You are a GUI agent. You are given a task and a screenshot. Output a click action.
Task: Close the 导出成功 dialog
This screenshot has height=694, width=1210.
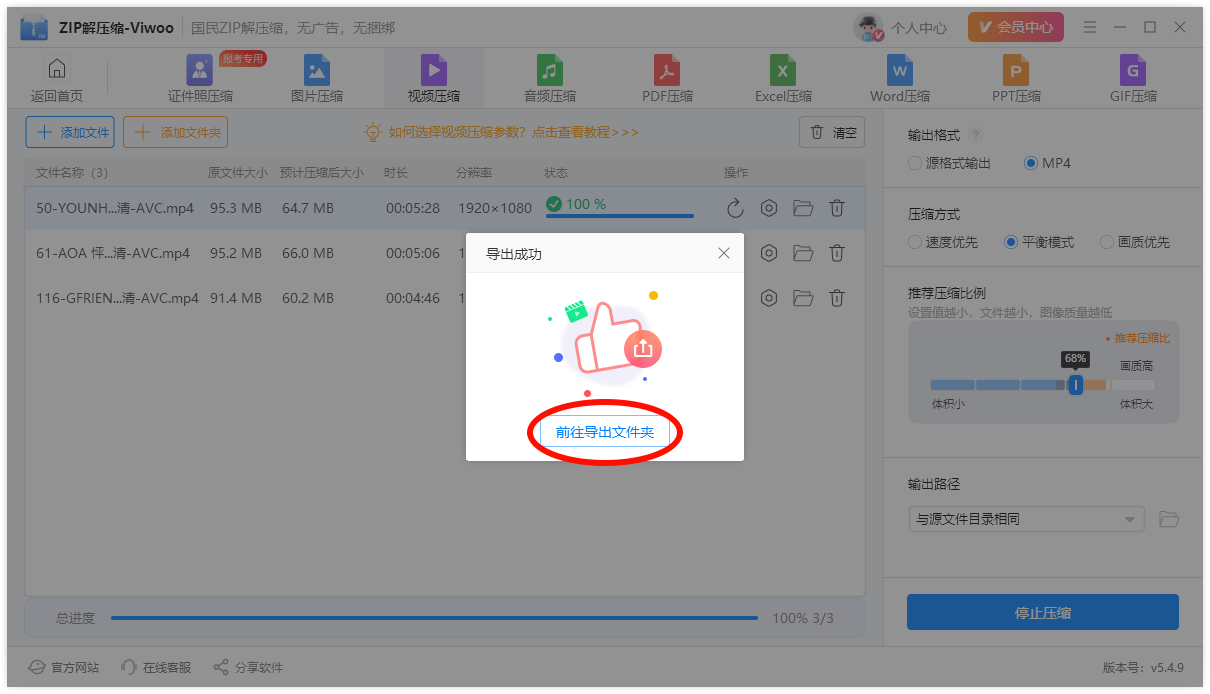click(724, 254)
